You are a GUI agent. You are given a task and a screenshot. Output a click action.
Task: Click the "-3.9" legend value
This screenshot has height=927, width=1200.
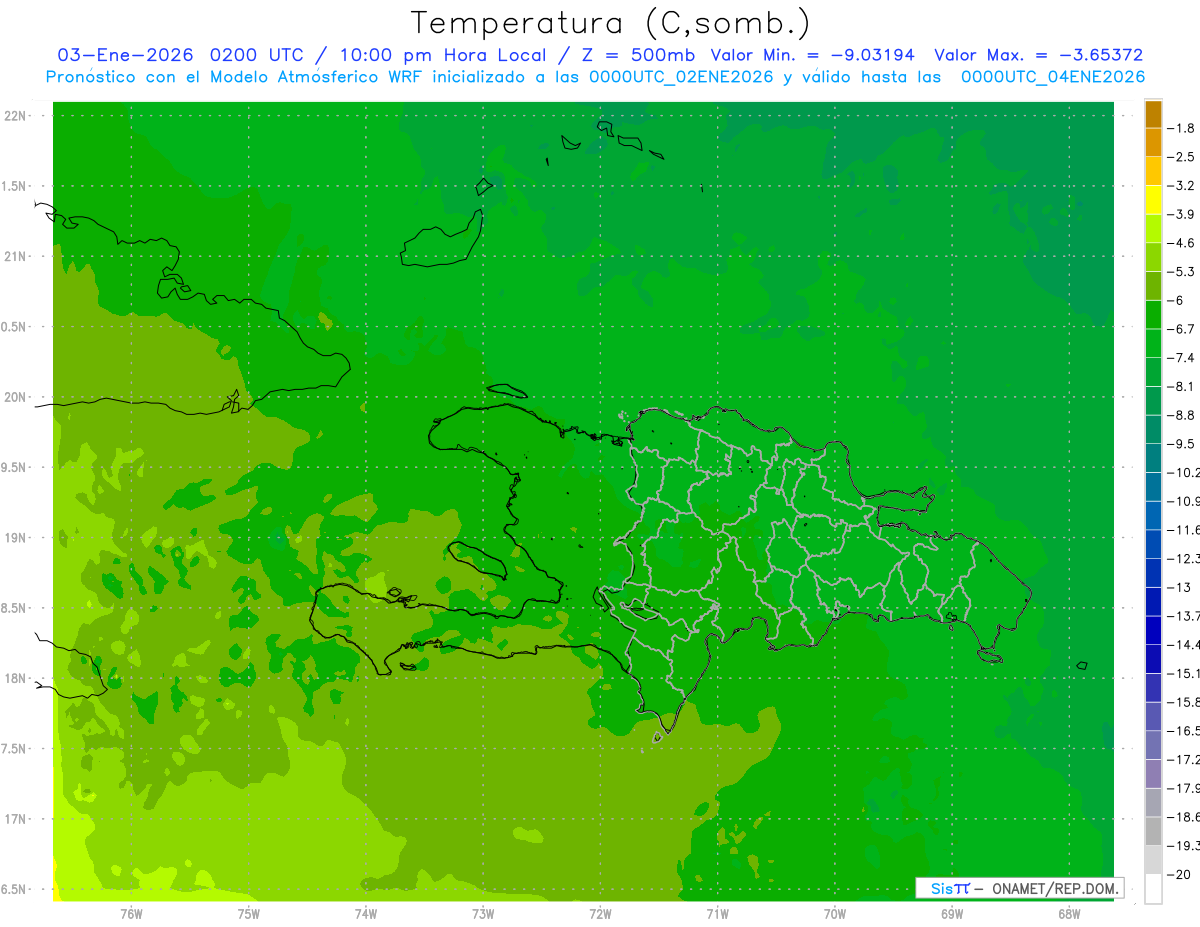tap(1183, 214)
